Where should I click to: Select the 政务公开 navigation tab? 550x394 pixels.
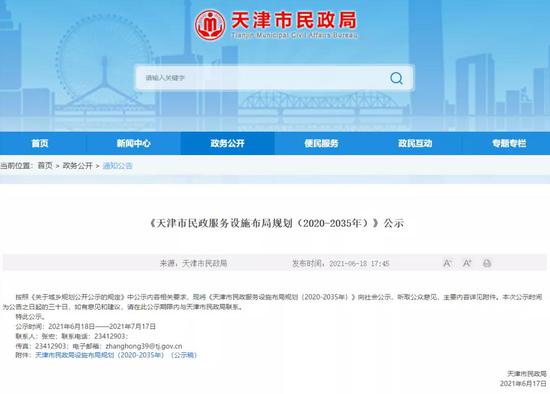coord(227,143)
